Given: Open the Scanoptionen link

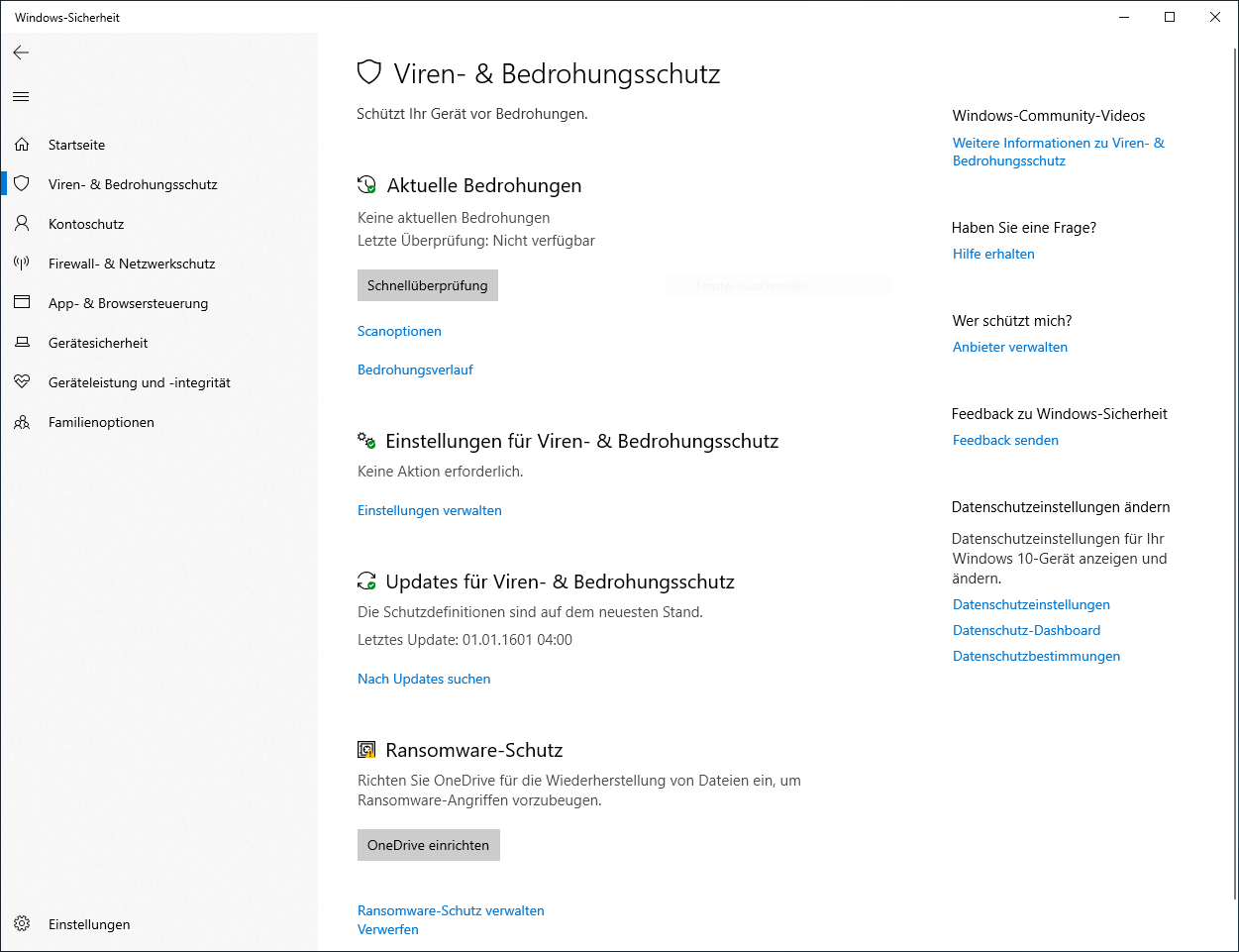Looking at the screenshot, I should pos(399,331).
